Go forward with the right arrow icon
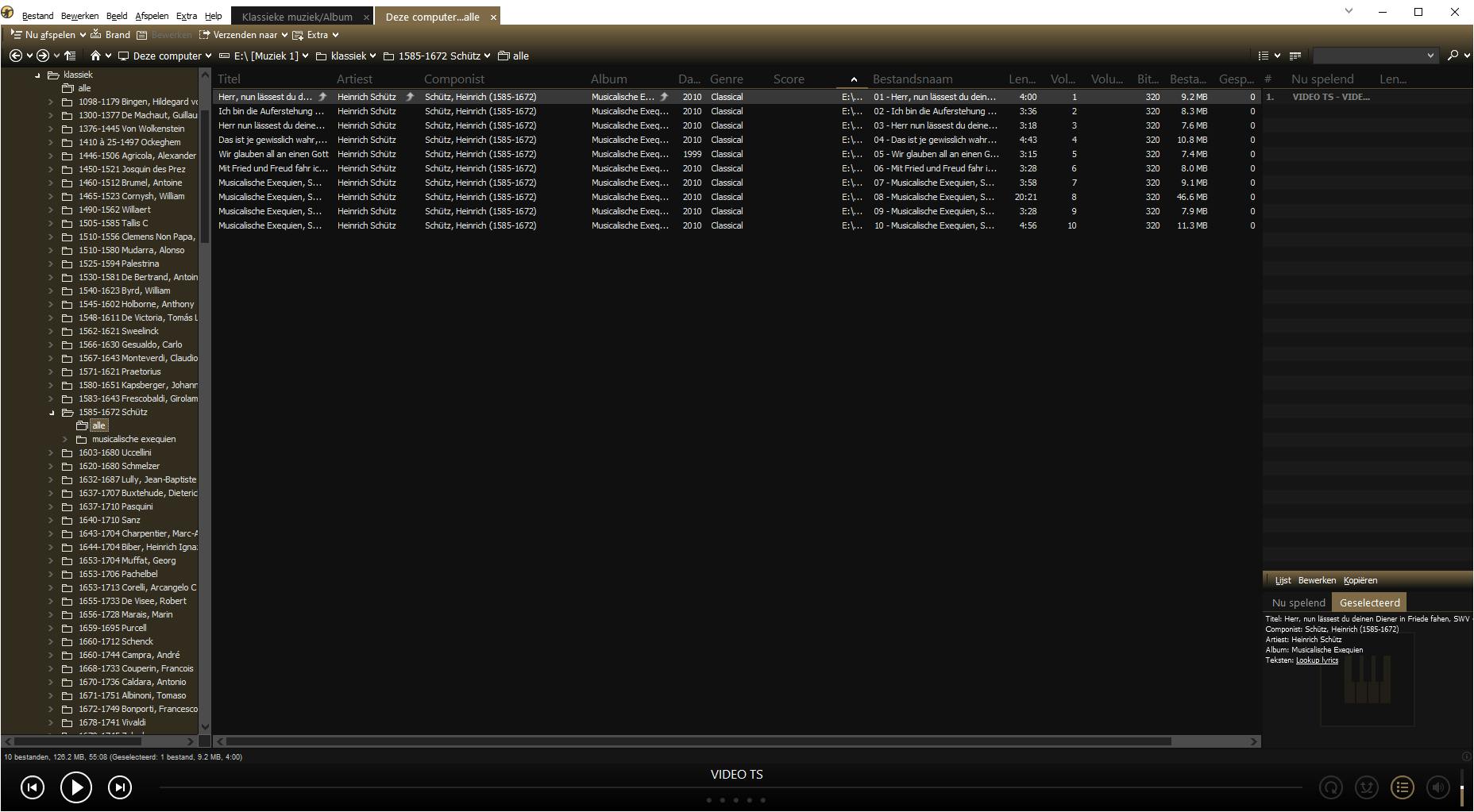This screenshot has width=1474, height=812. pyautogui.click(x=43, y=56)
